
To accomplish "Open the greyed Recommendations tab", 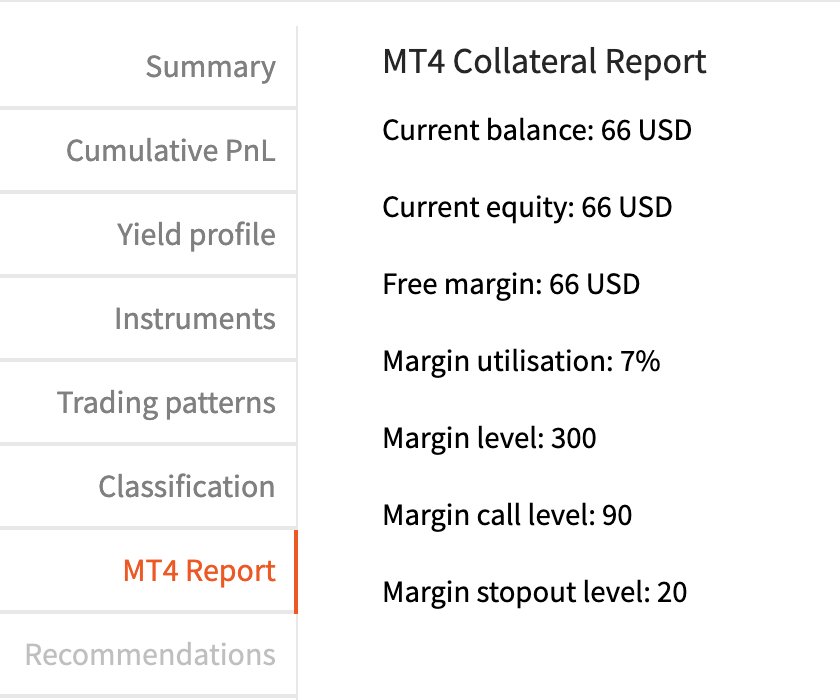I will tap(150, 654).
